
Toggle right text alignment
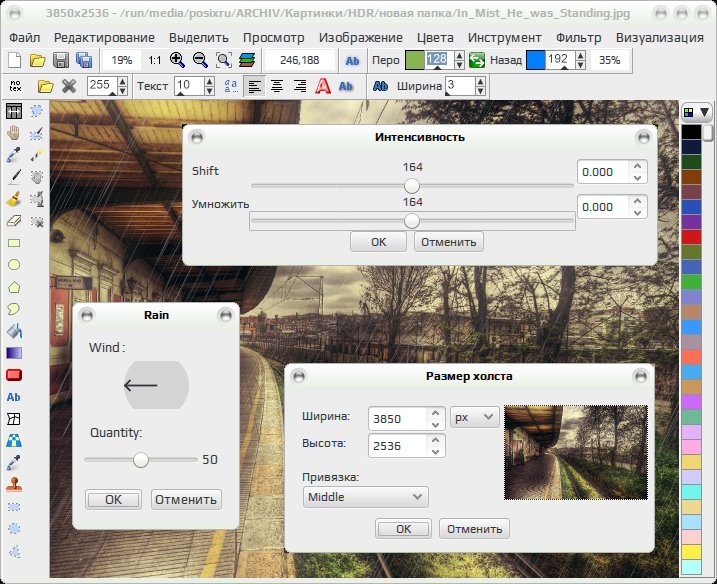(x=300, y=86)
